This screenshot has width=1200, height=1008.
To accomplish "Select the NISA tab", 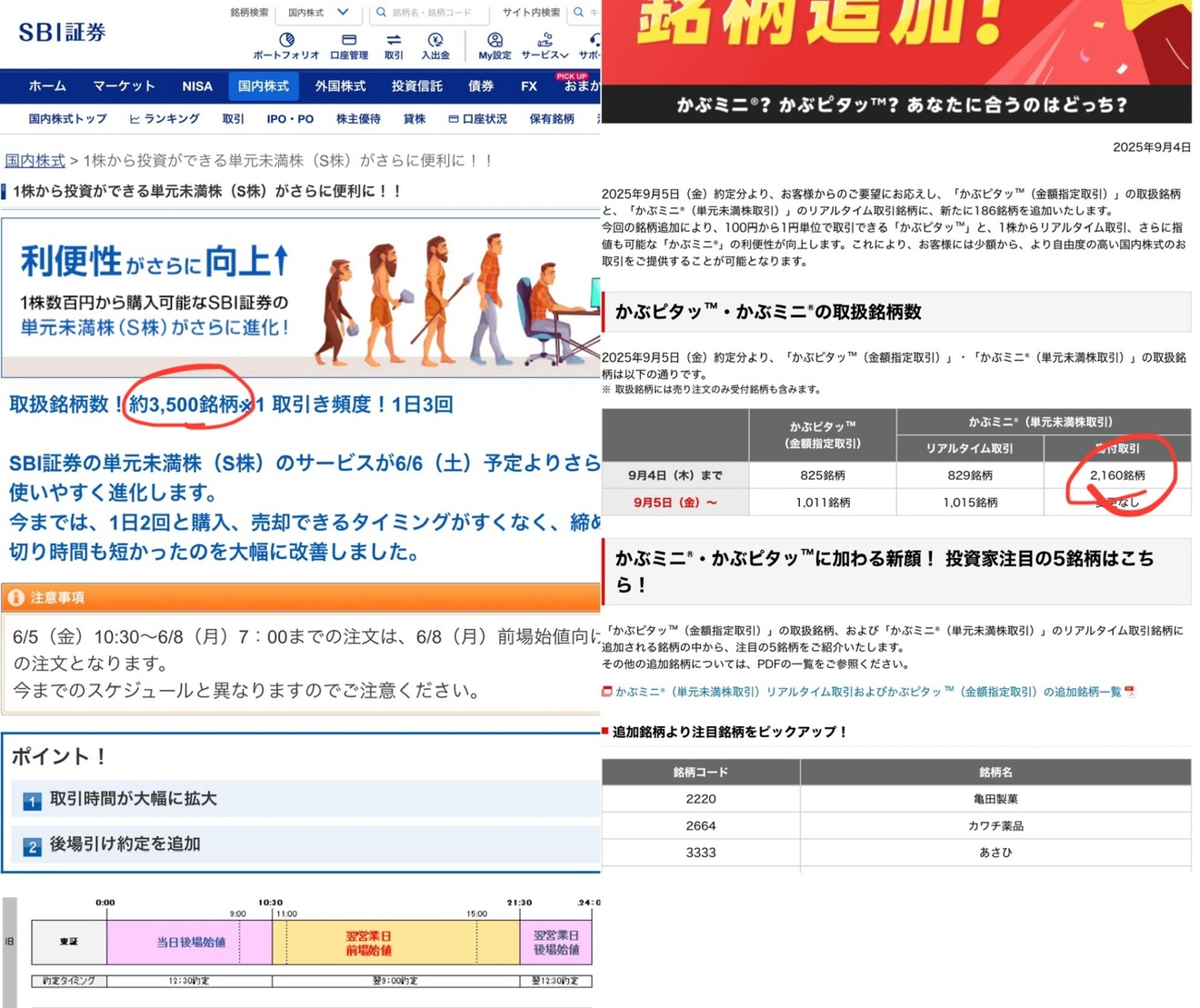I will (196, 86).
